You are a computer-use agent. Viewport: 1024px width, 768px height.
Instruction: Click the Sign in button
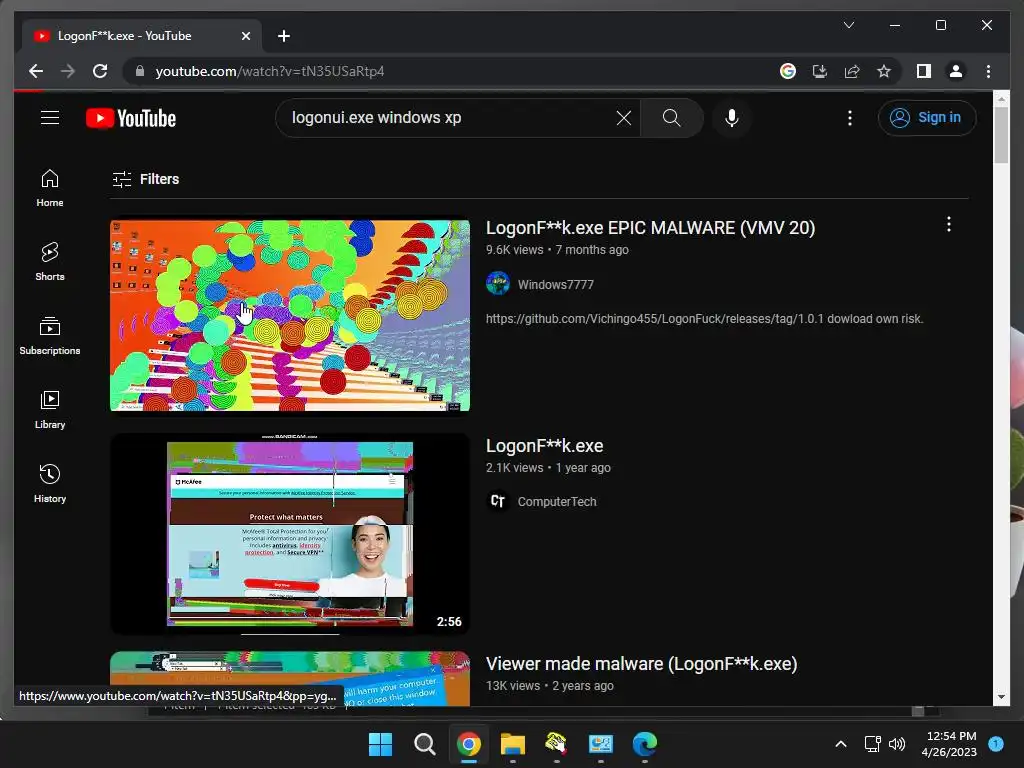tap(927, 118)
